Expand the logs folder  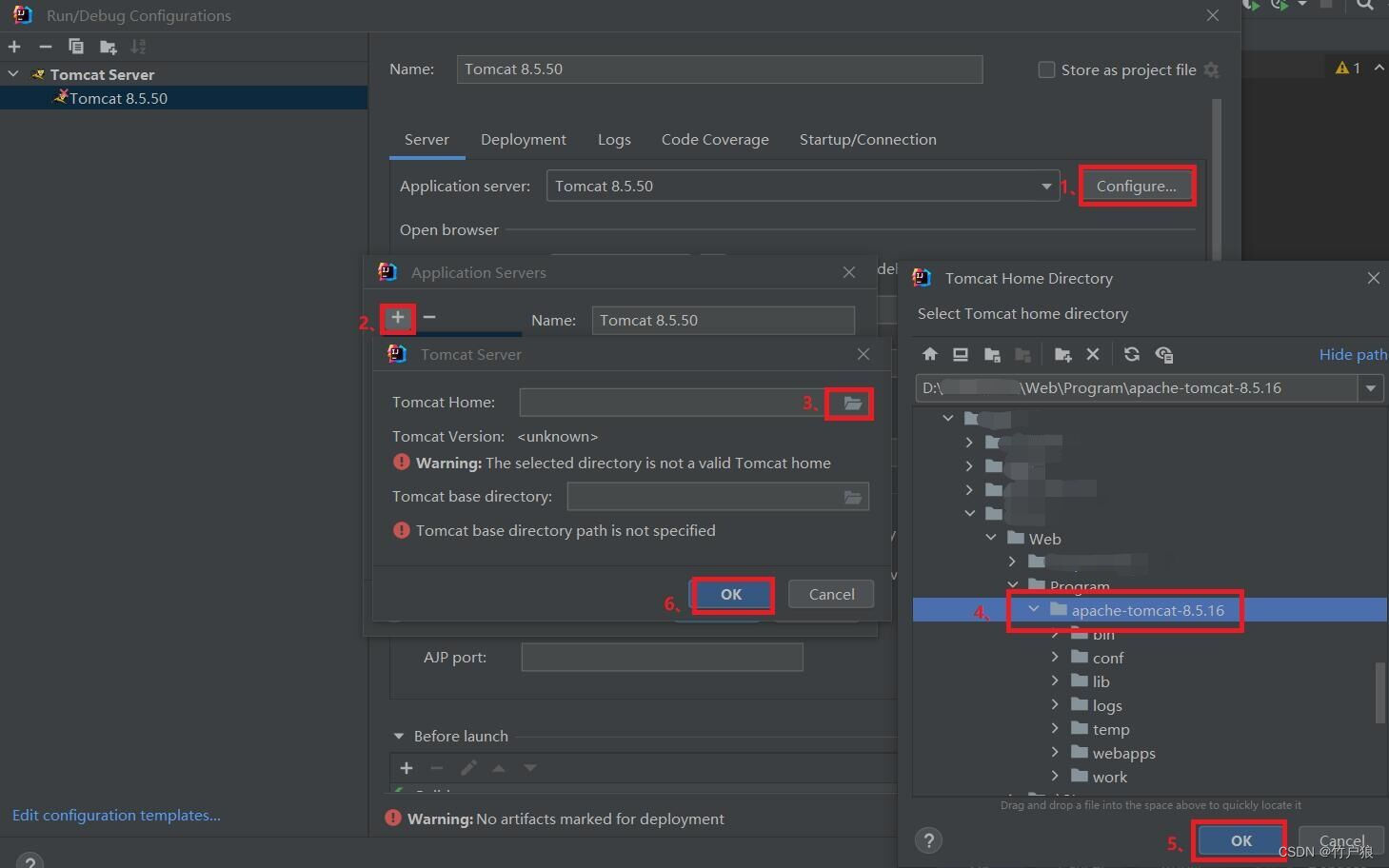(x=1055, y=704)
